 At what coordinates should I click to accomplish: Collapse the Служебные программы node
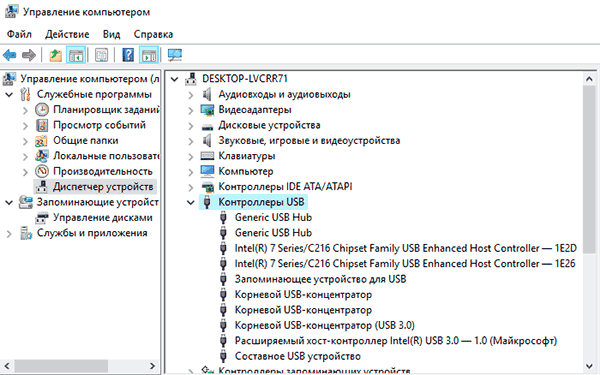pos(9,95)
